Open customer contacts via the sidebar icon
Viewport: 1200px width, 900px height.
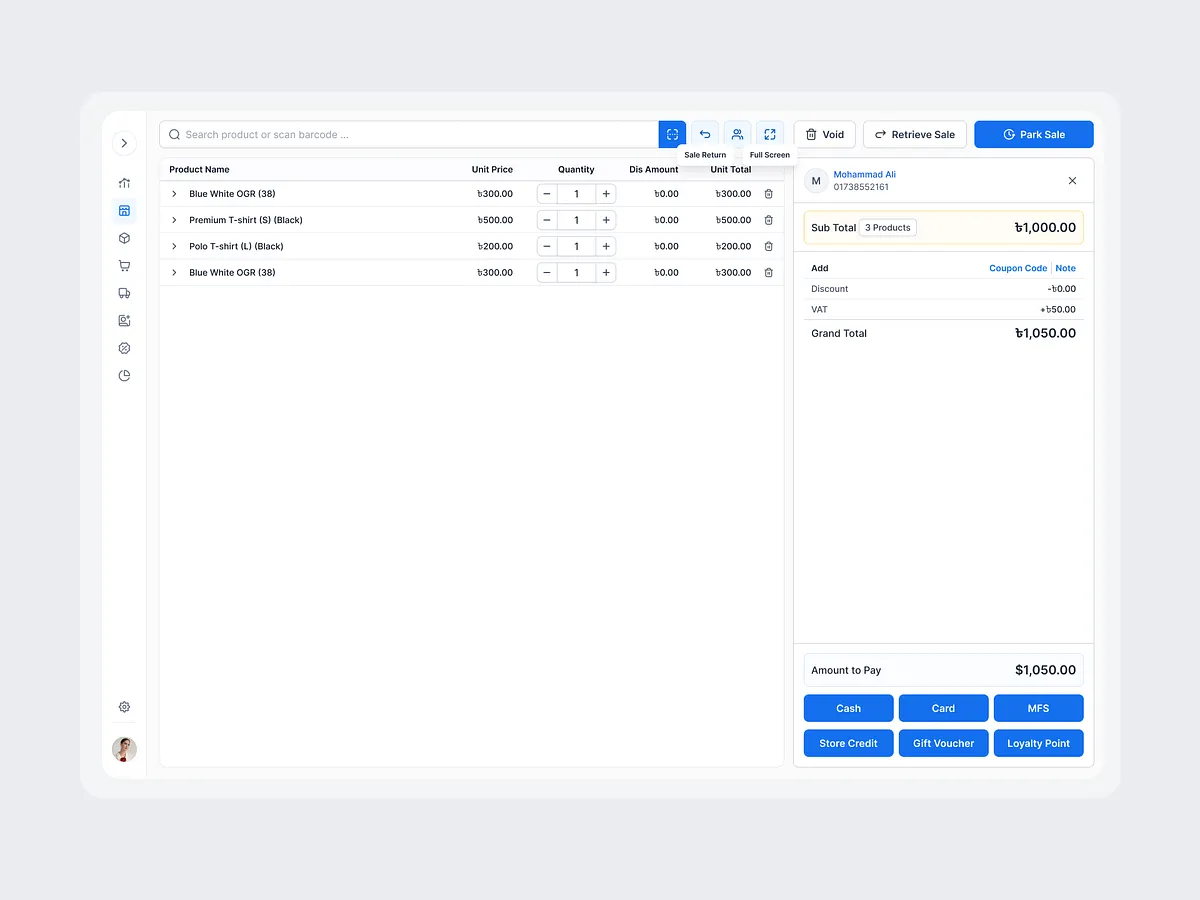pyautogui.click(x=124, y=320)
